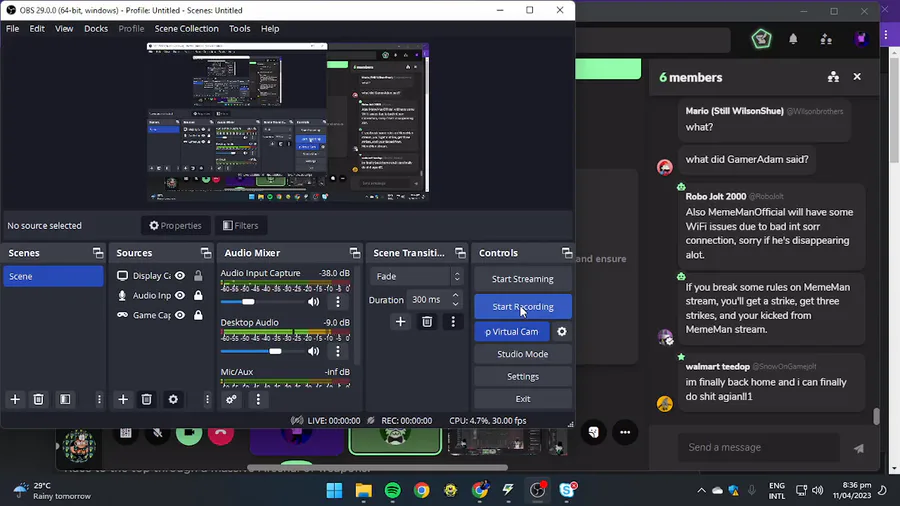Open advanced audio properties gears icon
Image resolution: width=900 pixels, height=506 pixels.
coord(231,399)
